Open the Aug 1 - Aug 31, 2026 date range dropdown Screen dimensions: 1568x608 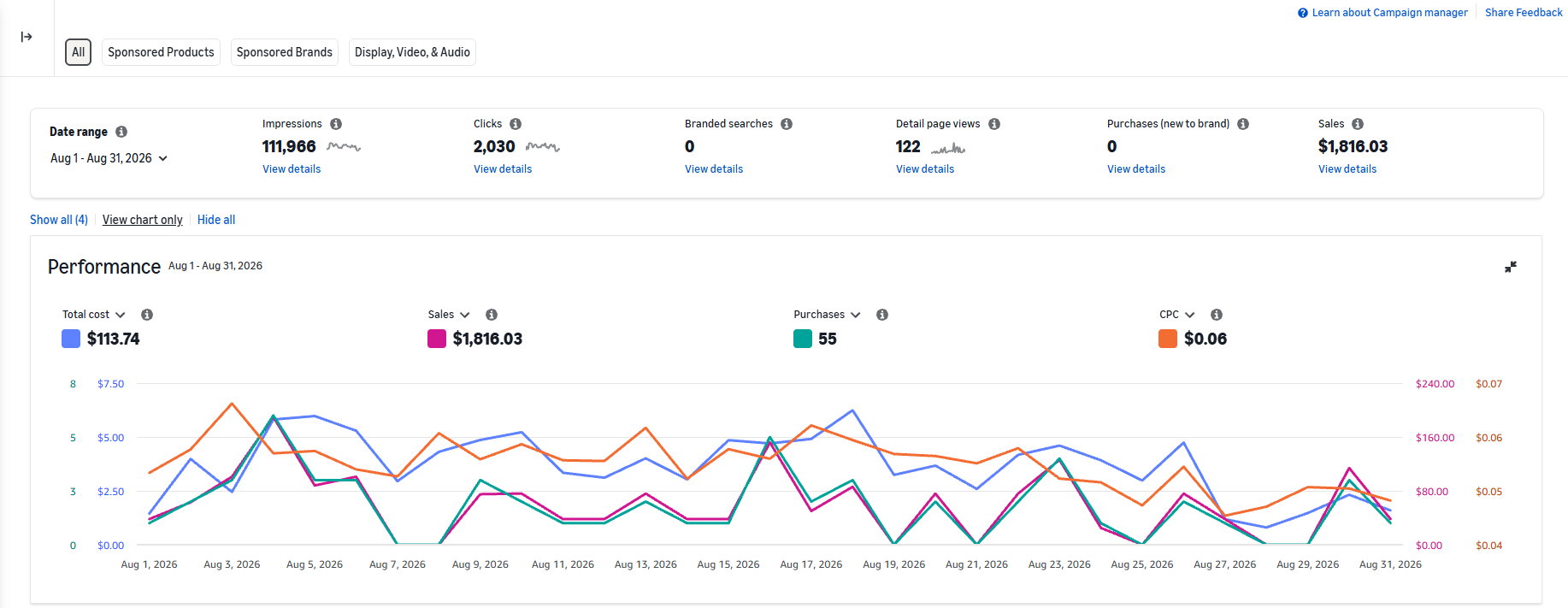[109, 158]
